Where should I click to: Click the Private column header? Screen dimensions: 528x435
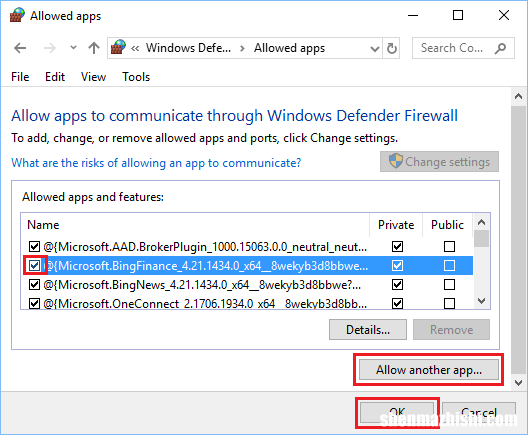396,225
